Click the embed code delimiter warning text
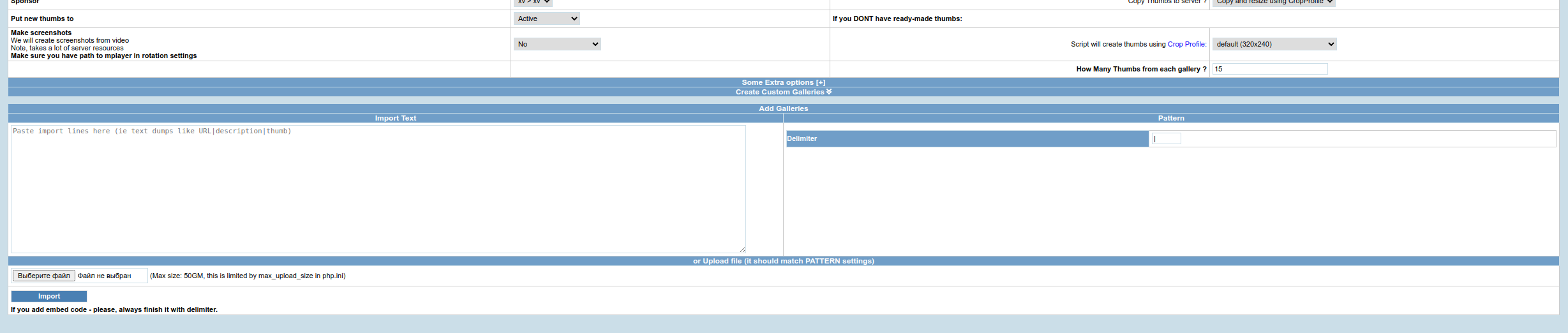Image resolution: width=1568 pixels, height=333 pixels. (114, 309)
